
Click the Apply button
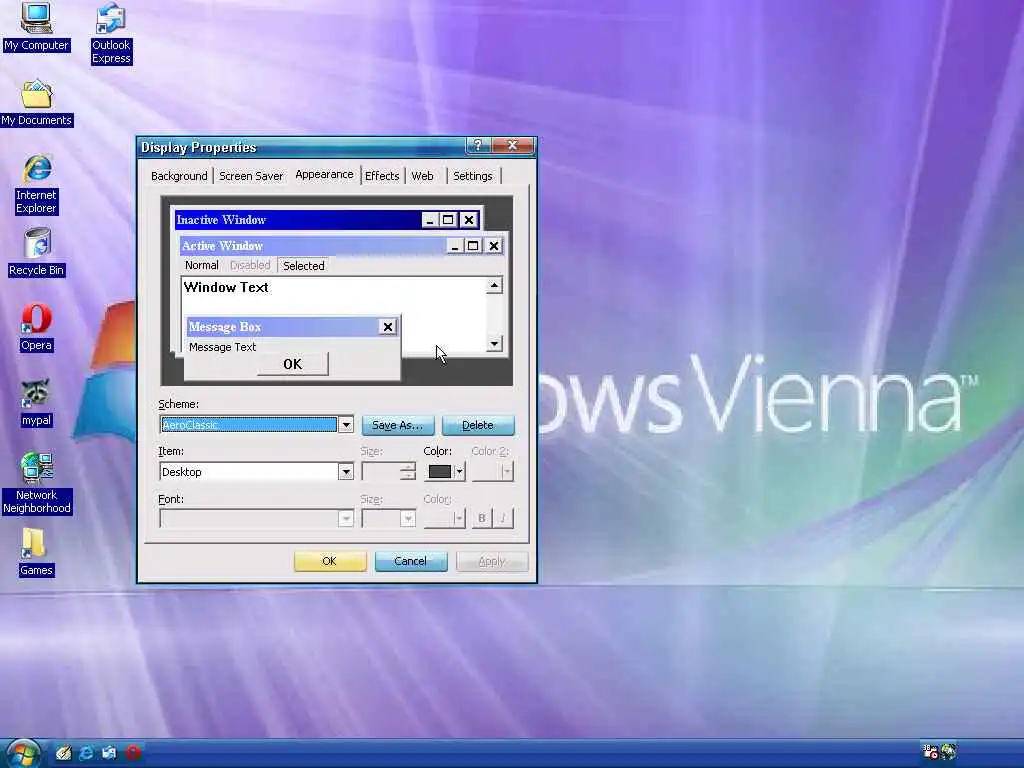(492, 561)
